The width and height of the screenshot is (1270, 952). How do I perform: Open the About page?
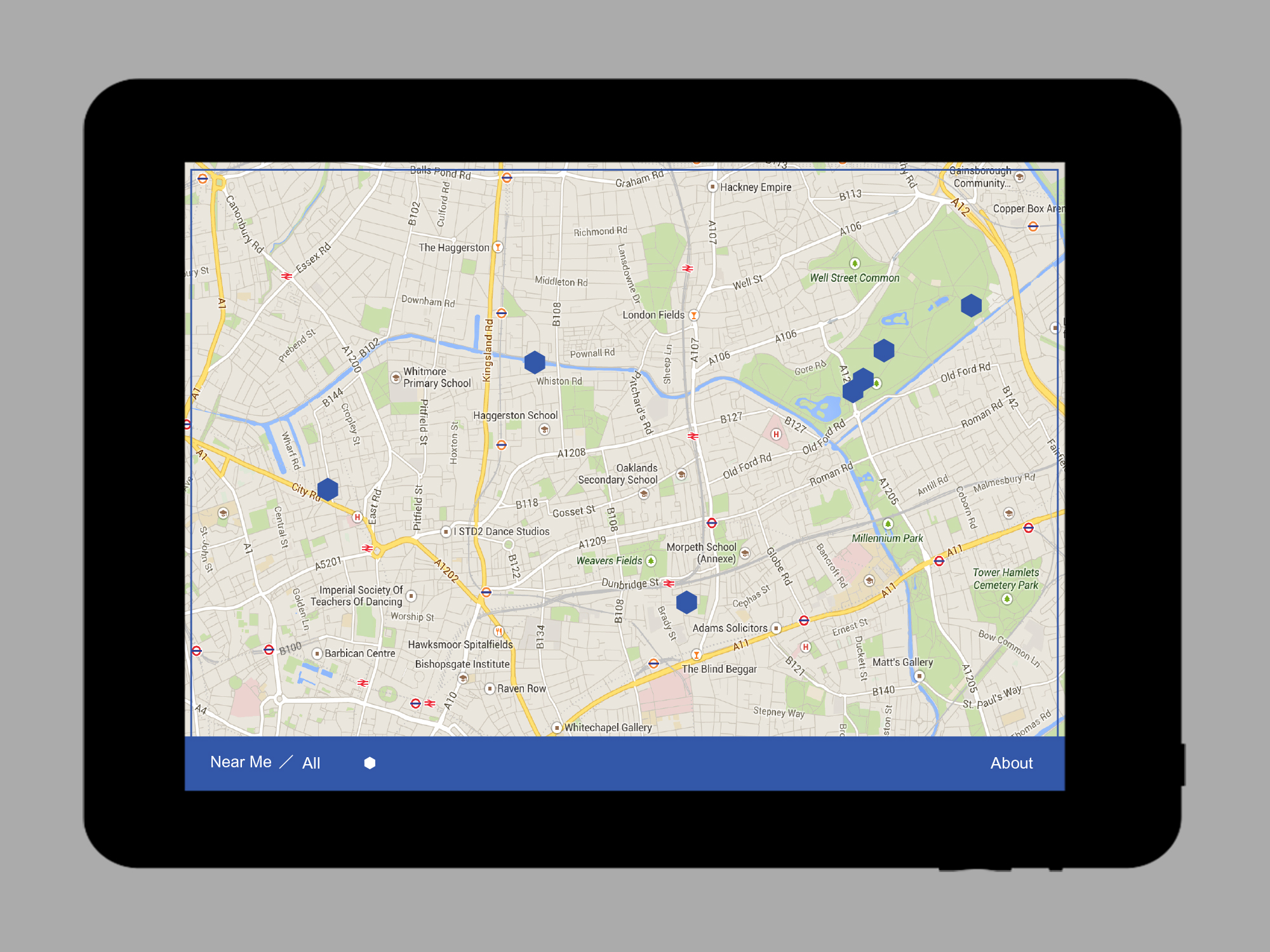[x=1012, y=763]
